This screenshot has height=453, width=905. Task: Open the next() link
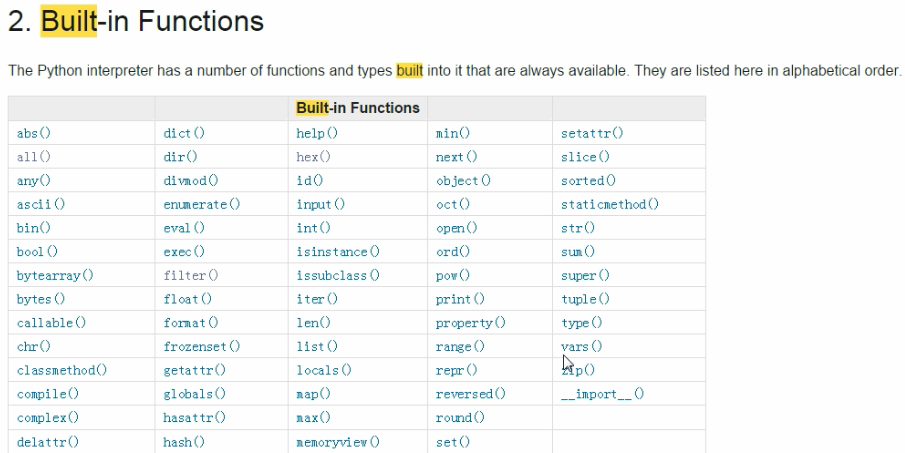pos(457,157)
